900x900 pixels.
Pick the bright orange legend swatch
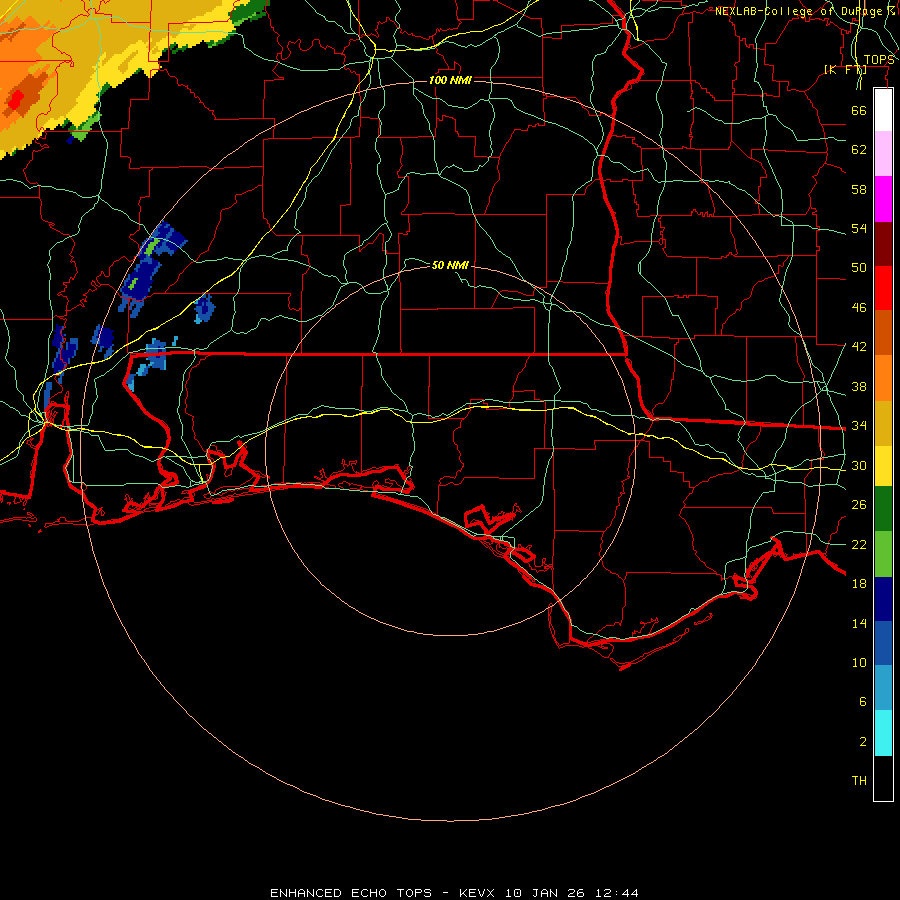(883, 378)
